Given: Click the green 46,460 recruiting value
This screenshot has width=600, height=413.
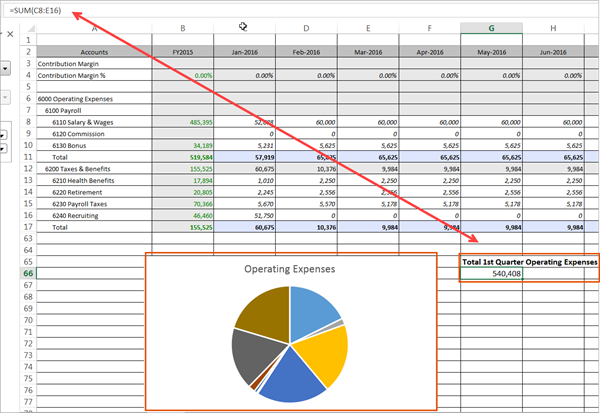Looking at the screenshot, I should [x=183, y=215].
